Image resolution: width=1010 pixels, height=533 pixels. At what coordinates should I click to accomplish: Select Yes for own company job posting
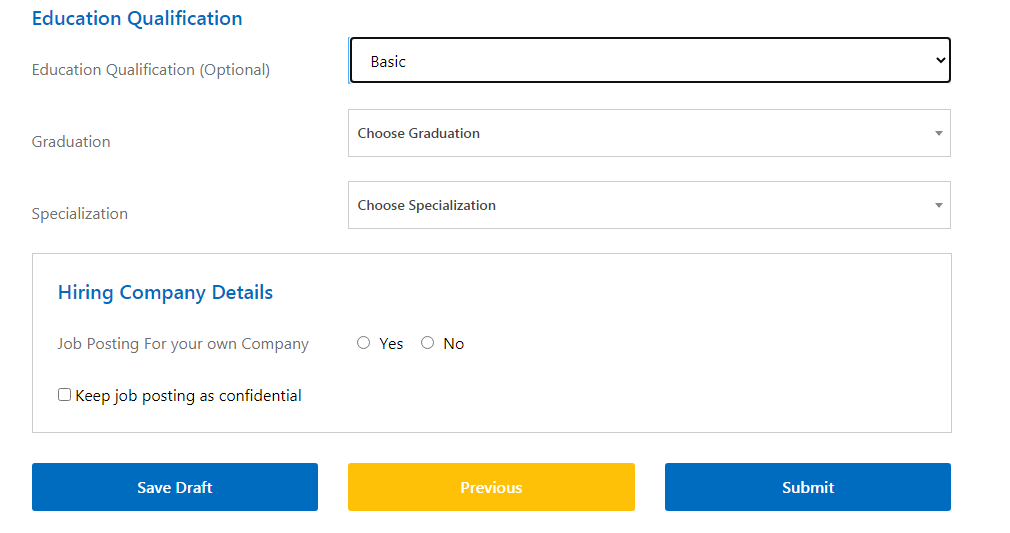363,343
